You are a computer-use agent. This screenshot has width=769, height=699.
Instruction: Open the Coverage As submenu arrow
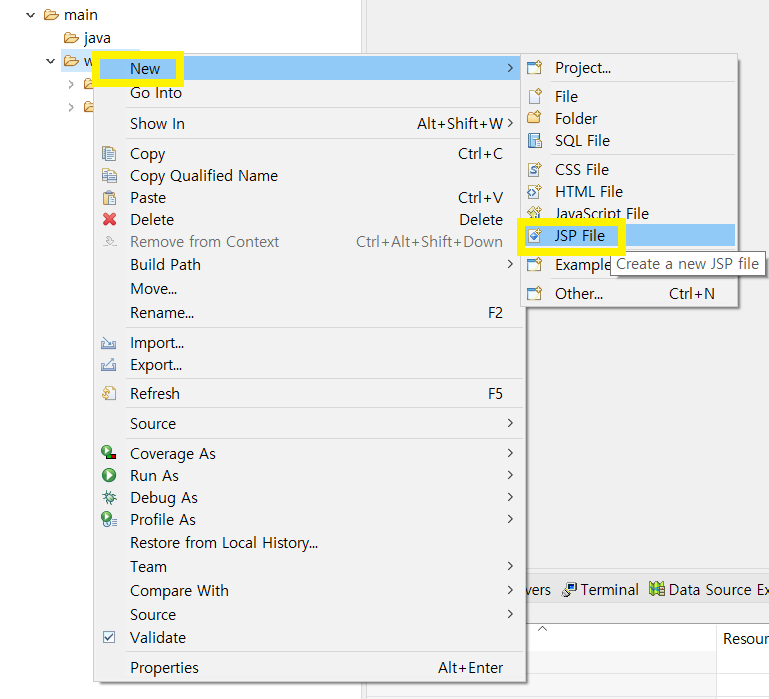click(x=510, y=453)
